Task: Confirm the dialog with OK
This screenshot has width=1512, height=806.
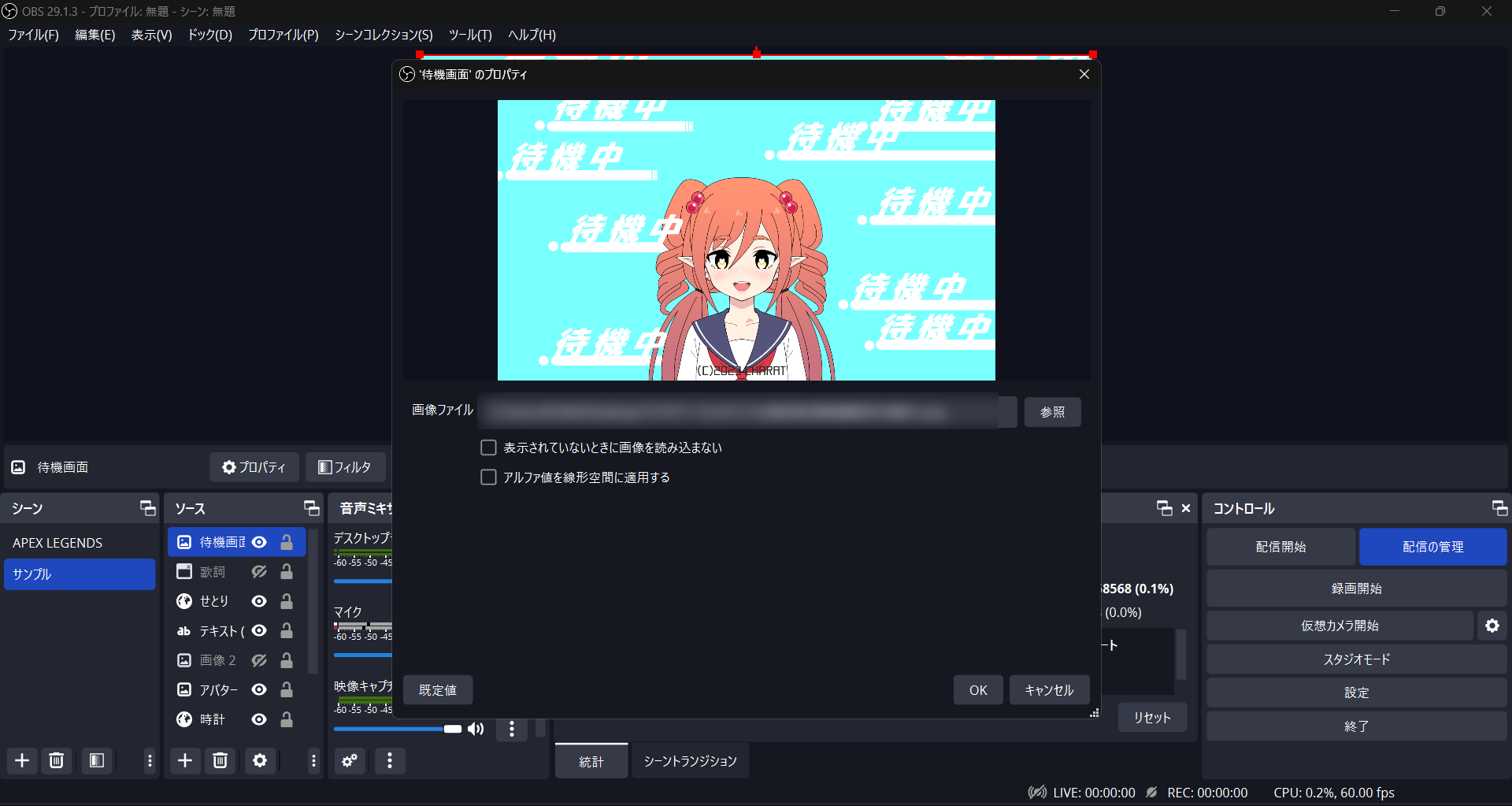Action: pyautogui.click(x=978, y=690)
